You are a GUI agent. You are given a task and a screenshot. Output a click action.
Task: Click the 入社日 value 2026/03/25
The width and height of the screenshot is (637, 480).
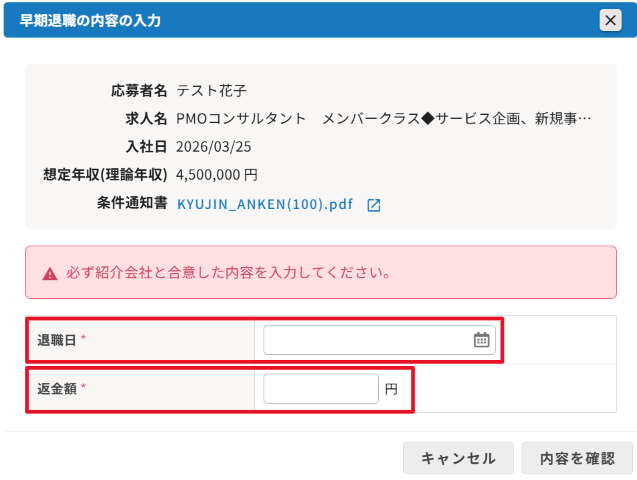214,147
